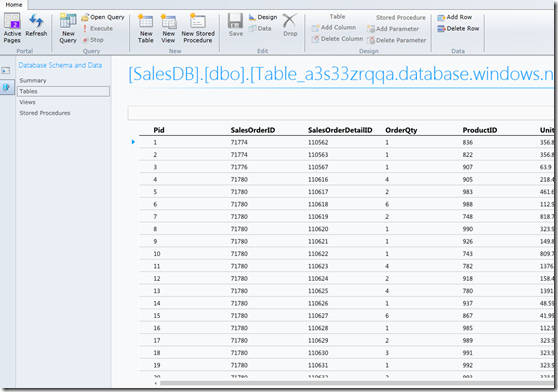
Task: Select ProductID cell 989
Action: [x=468, y=340]
